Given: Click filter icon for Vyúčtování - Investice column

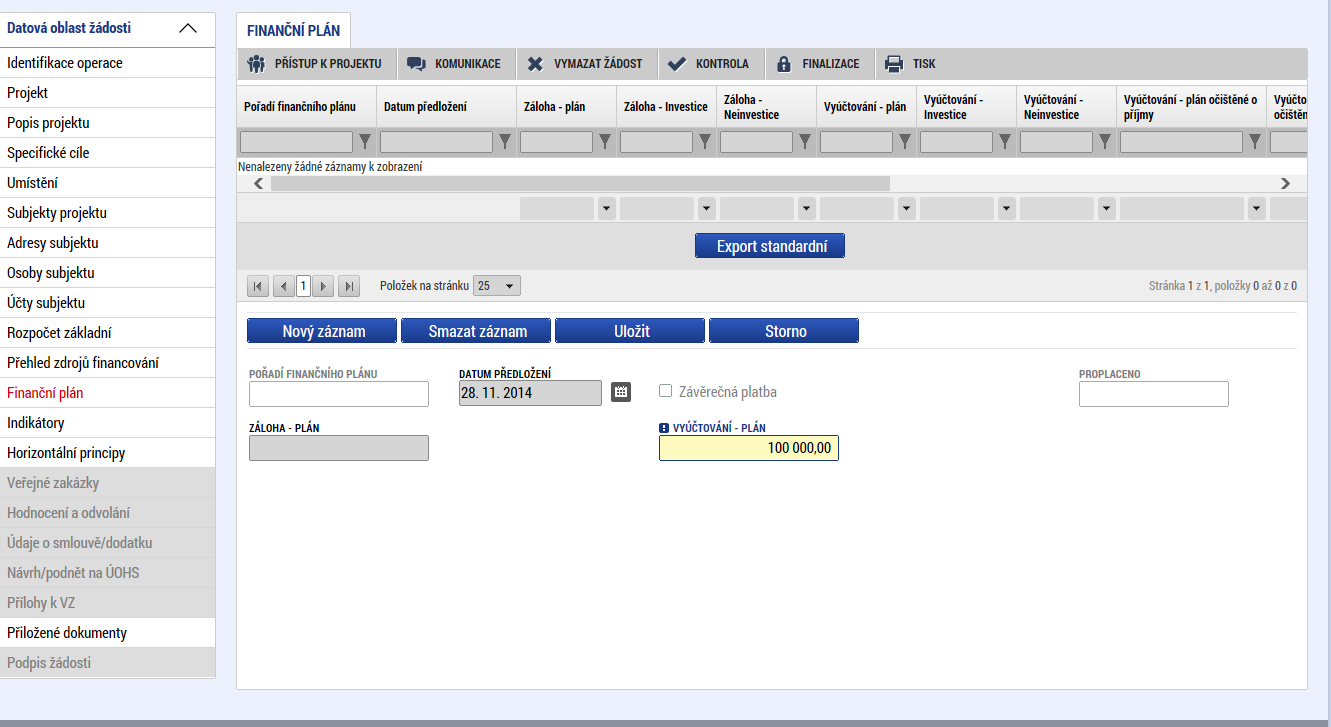Looking at the screenshot, I should tap(1005, 142).
